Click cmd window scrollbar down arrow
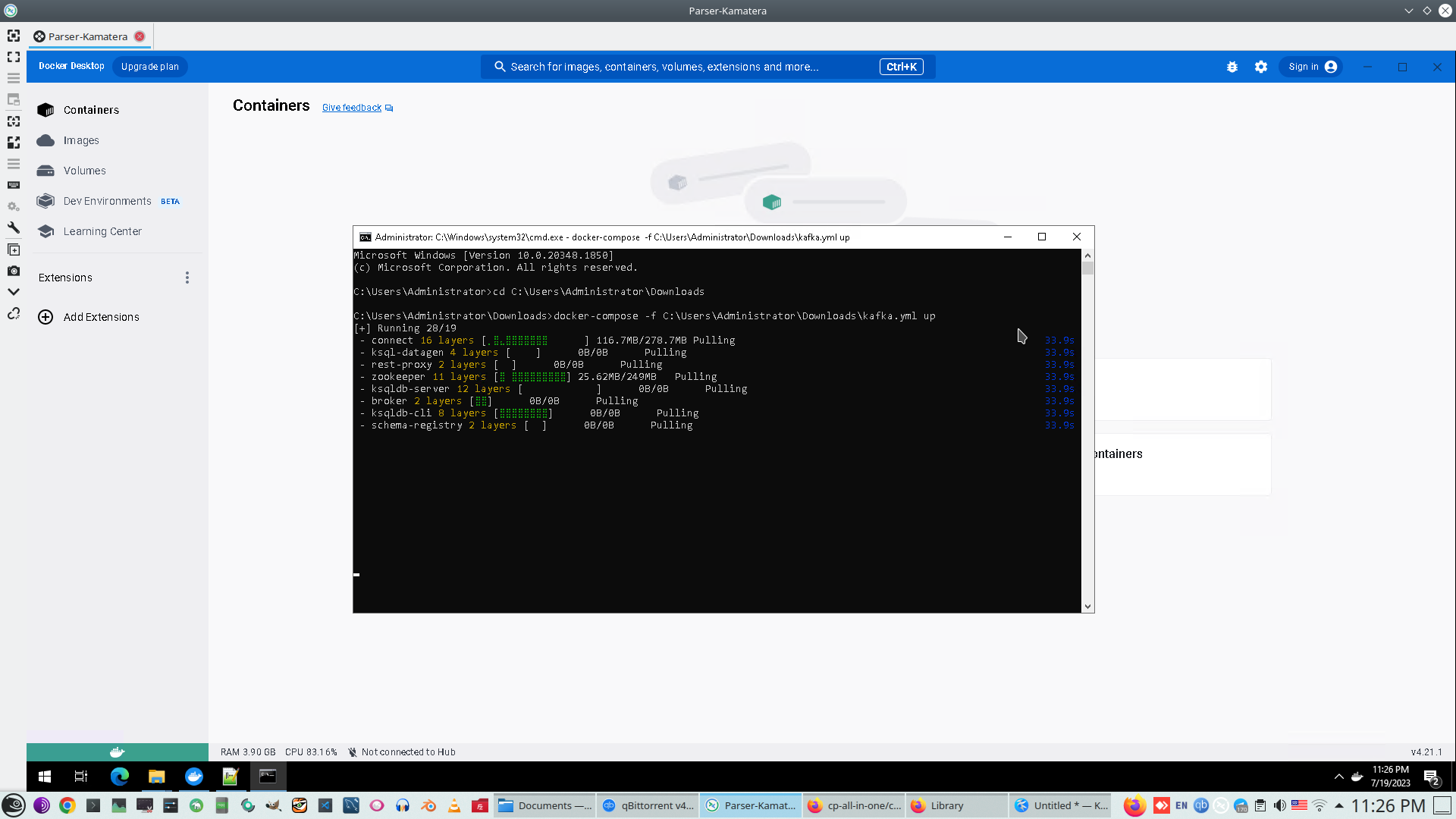1456x819 pixels. (x=1088, y=606)
